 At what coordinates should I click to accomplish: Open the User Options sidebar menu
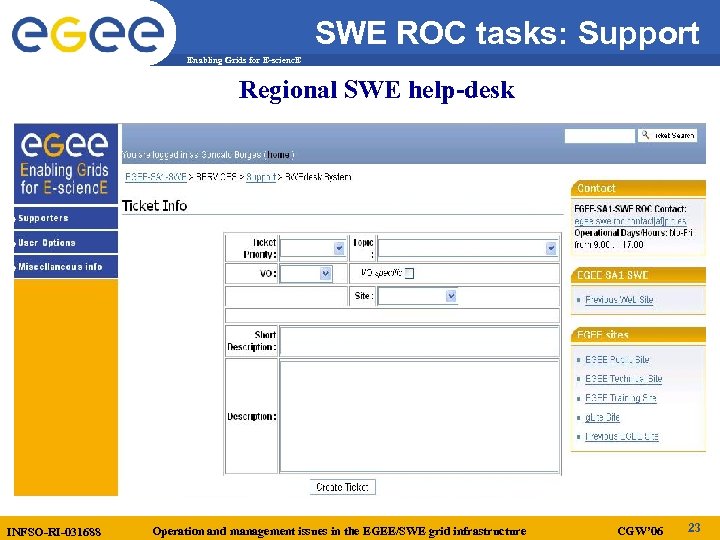click(x=66, y=242)
